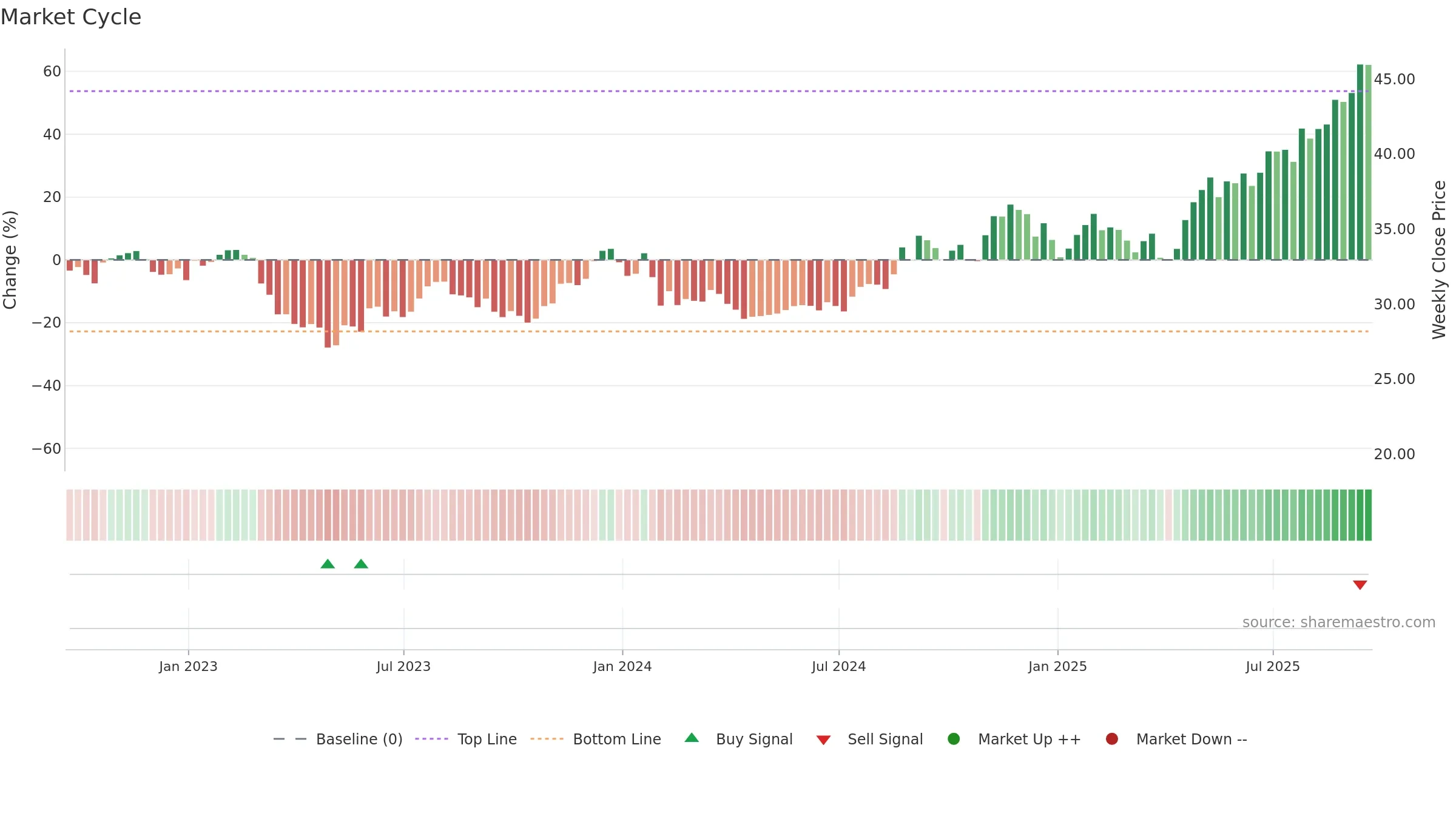This screenshot has height=819, width=1456.
Task: Click the Market Cycle chart title
Action: point(71,17)
